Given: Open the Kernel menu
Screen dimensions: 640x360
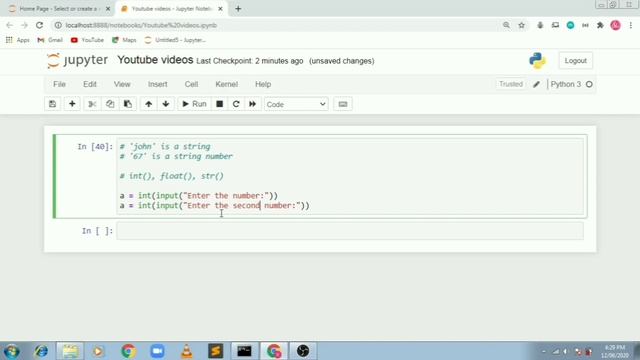Looking at the screenshot, I should [x=227, y=84].
